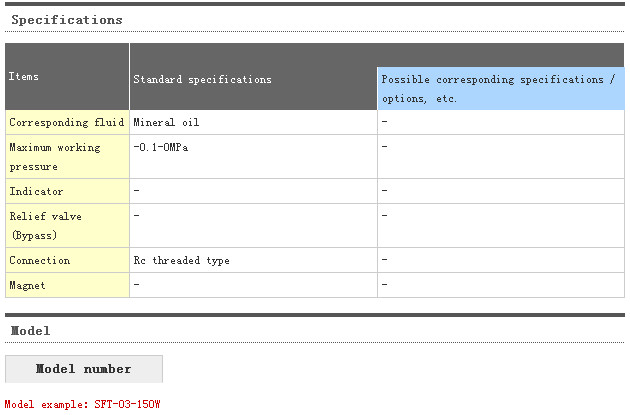
Task: Select the Maximum working pressure label
Action: click(x=55, y=157)
